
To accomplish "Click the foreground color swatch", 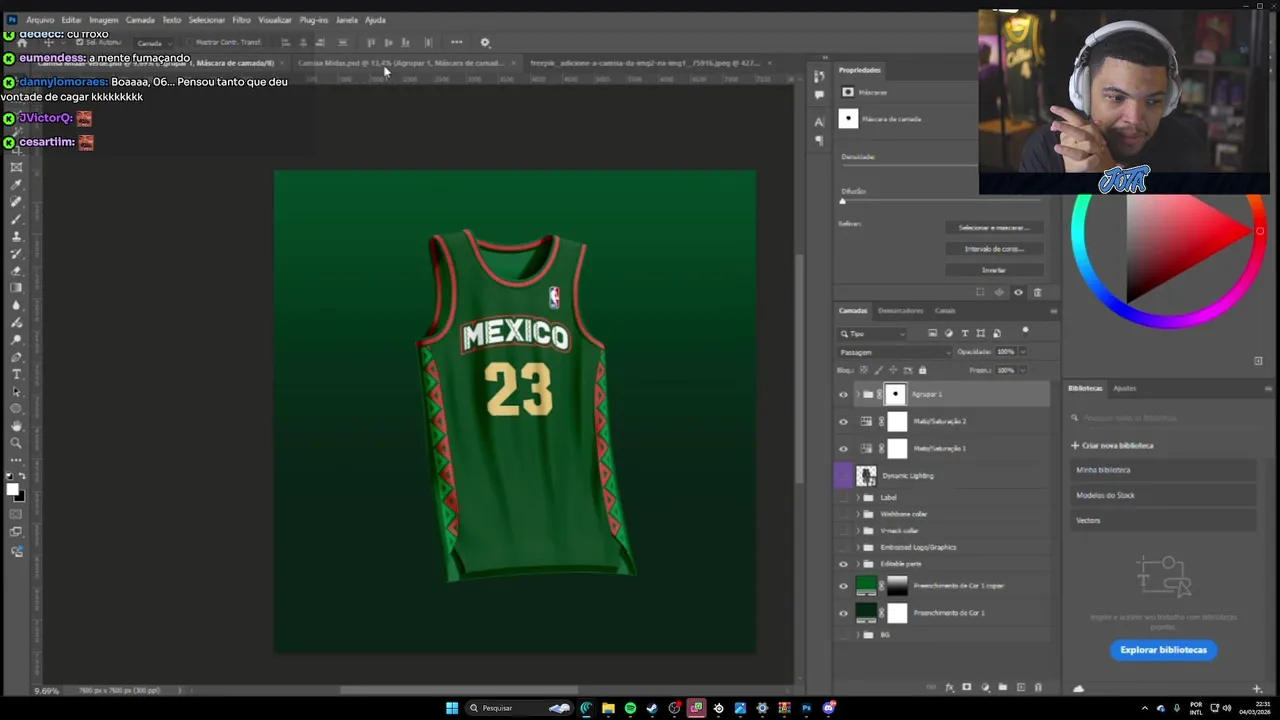I will pos(12,489).
